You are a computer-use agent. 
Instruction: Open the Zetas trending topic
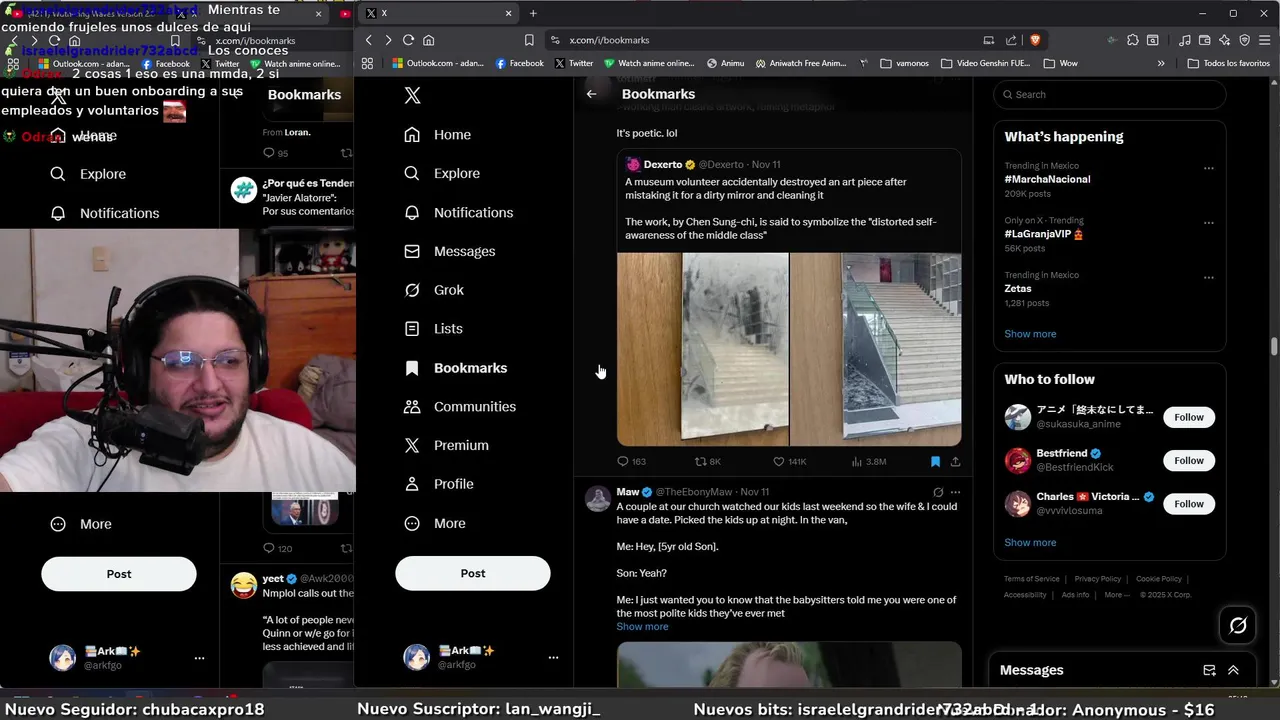(x=1017, y=288)
